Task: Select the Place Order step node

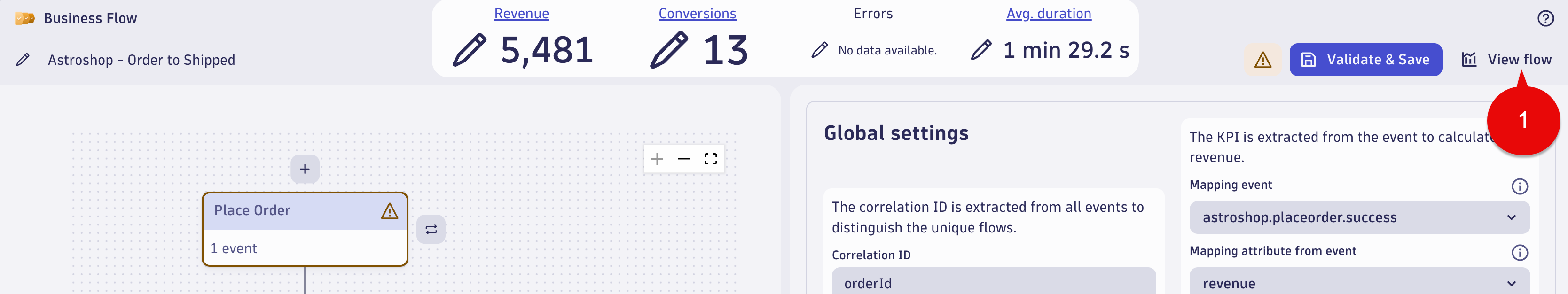Action: tap(305, 230)
